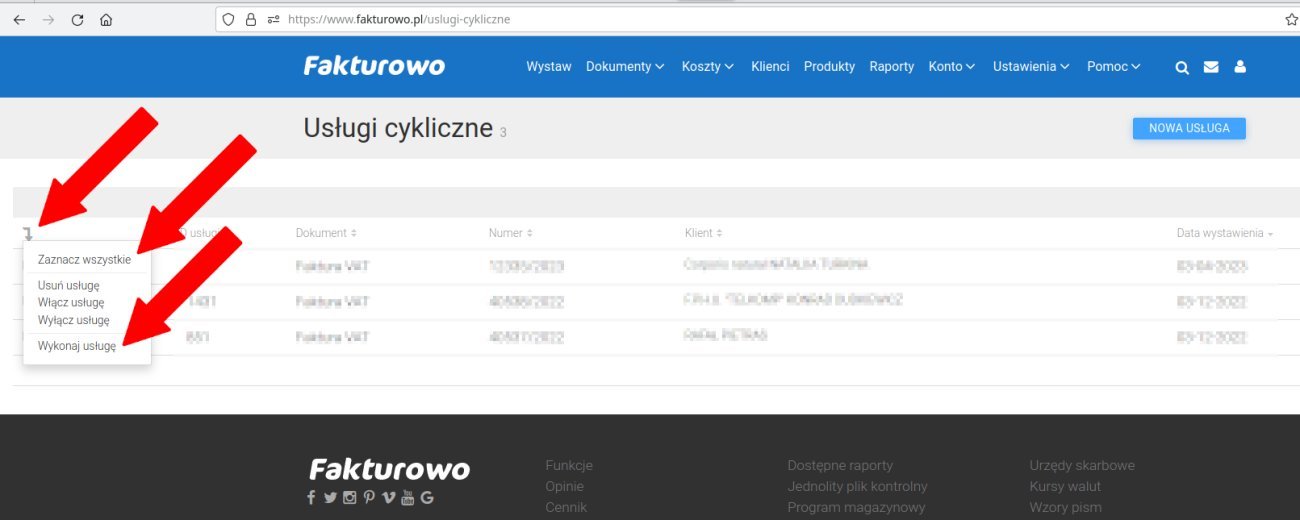The width and height of the screenshot is (1300, 520).
Task: Click the Google icon in the footer
Action: [427, 497]
